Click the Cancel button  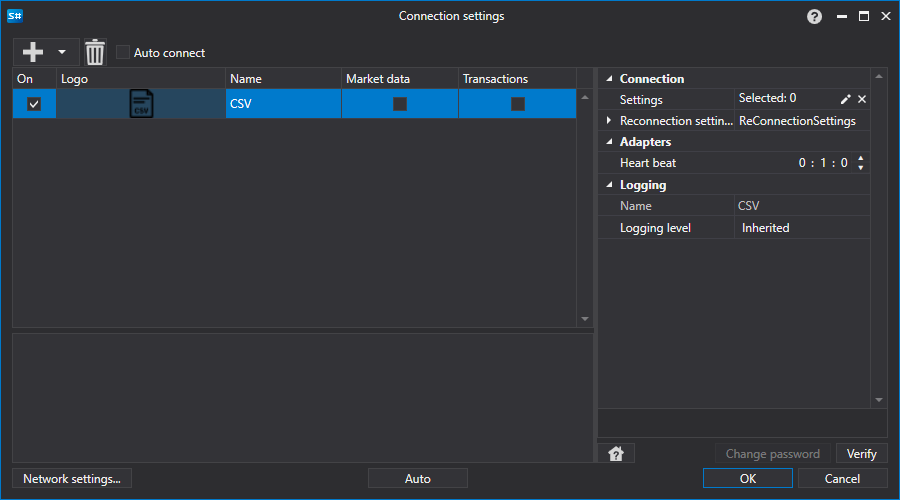[x=842, y=478]
